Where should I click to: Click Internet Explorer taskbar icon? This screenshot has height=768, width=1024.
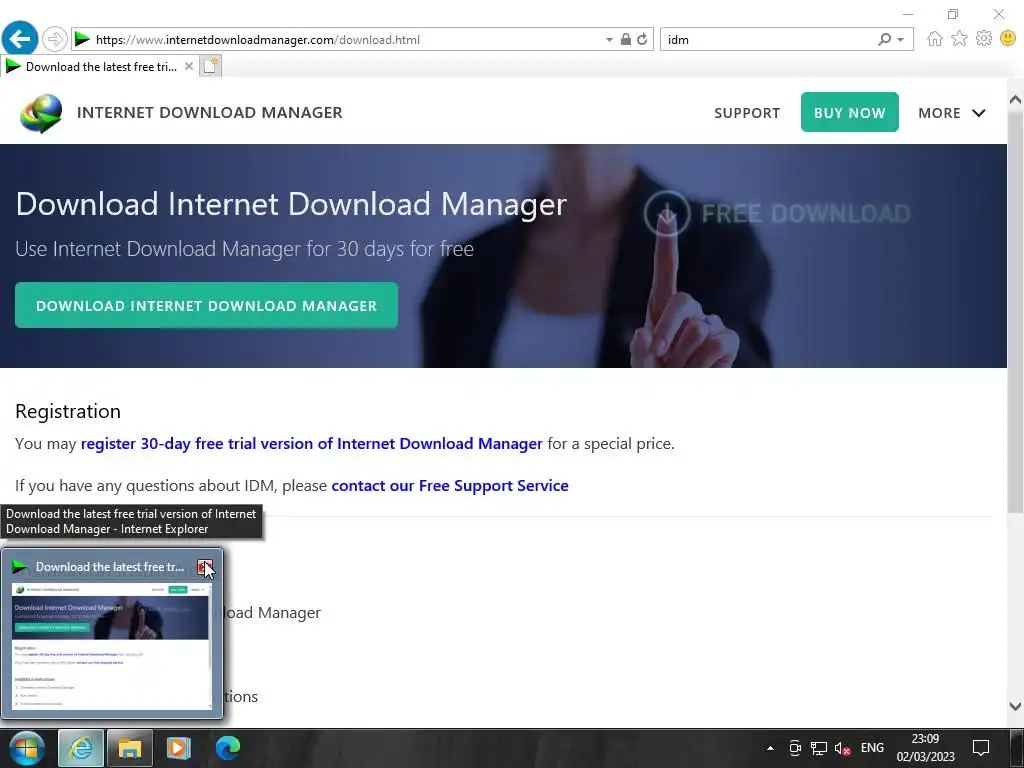(80, 748)
